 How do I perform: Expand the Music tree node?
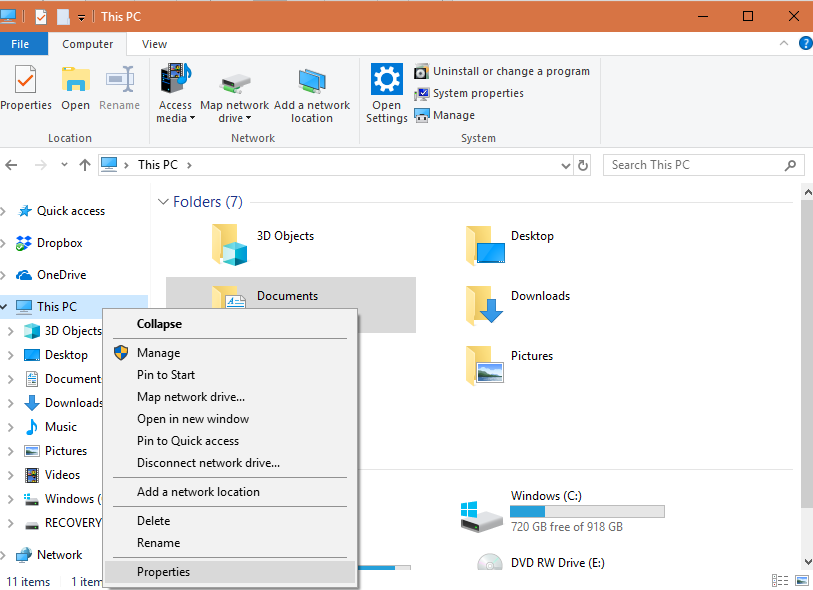click(x=10, y=427)
